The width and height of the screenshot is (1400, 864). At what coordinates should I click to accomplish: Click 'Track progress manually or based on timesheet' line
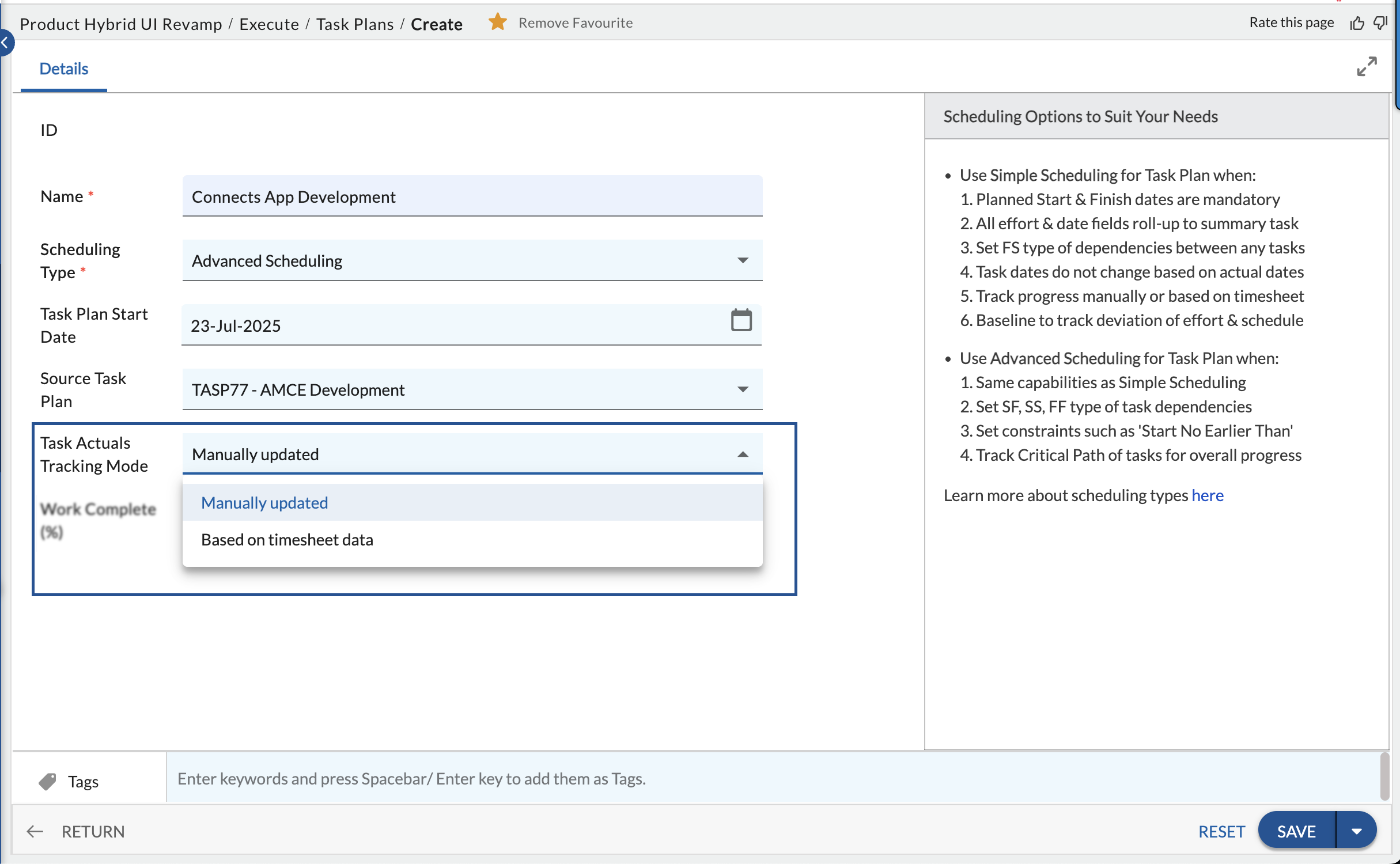[x=1132, y=295]
